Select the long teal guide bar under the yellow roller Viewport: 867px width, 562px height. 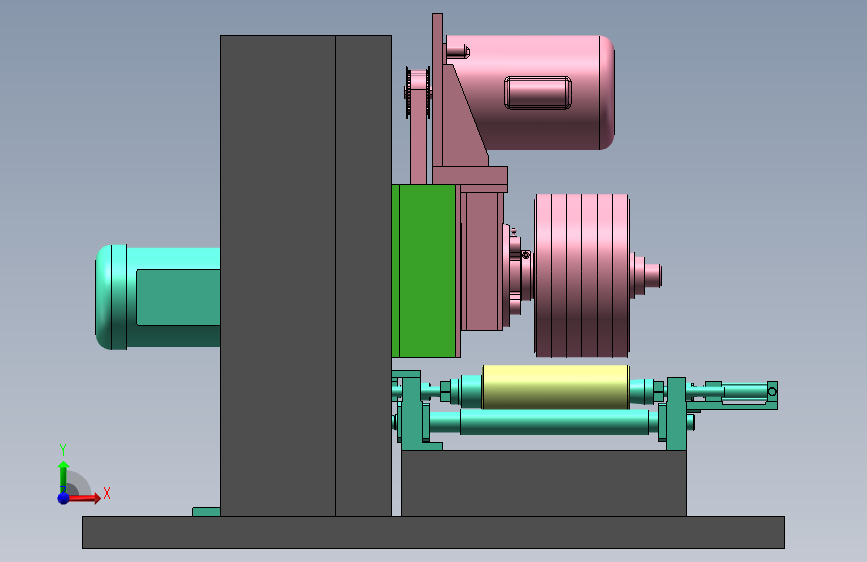pyautogui.click(x=554, y=422)
